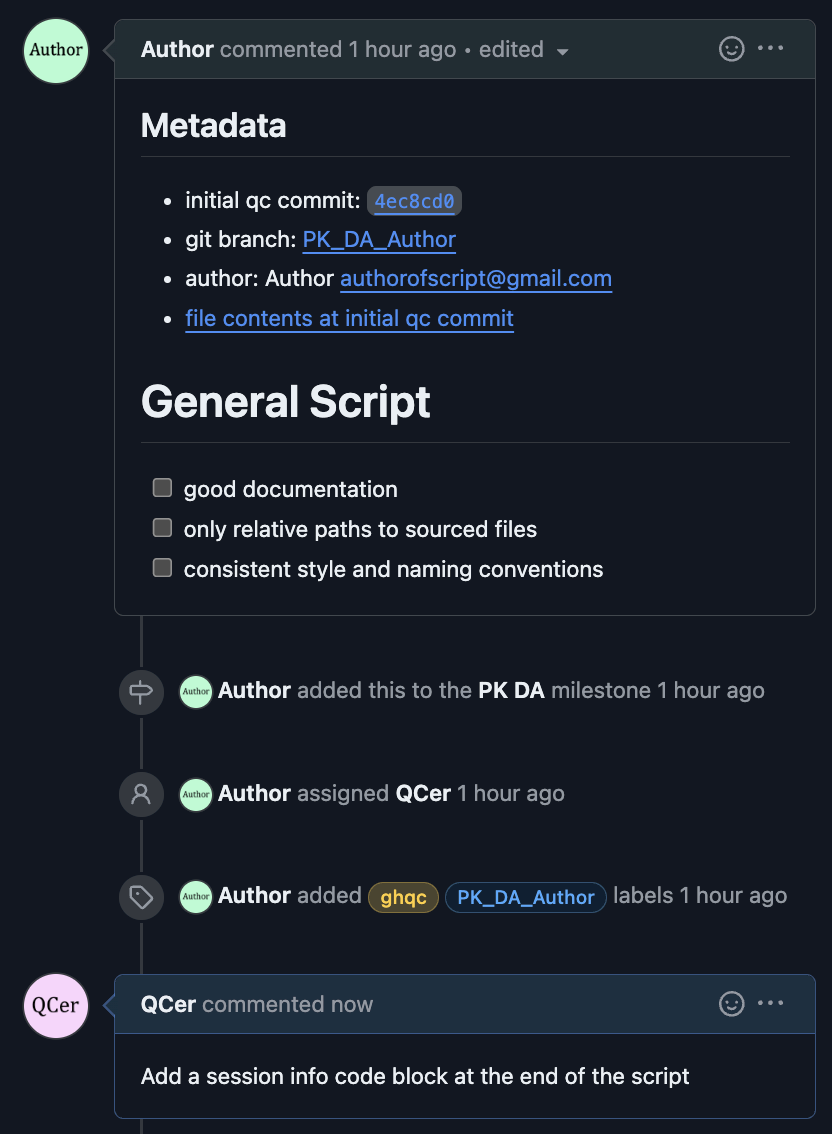Check only relative paths to sourced files
The height and width of the screenshot is (1134, 832).
[162, 527]
